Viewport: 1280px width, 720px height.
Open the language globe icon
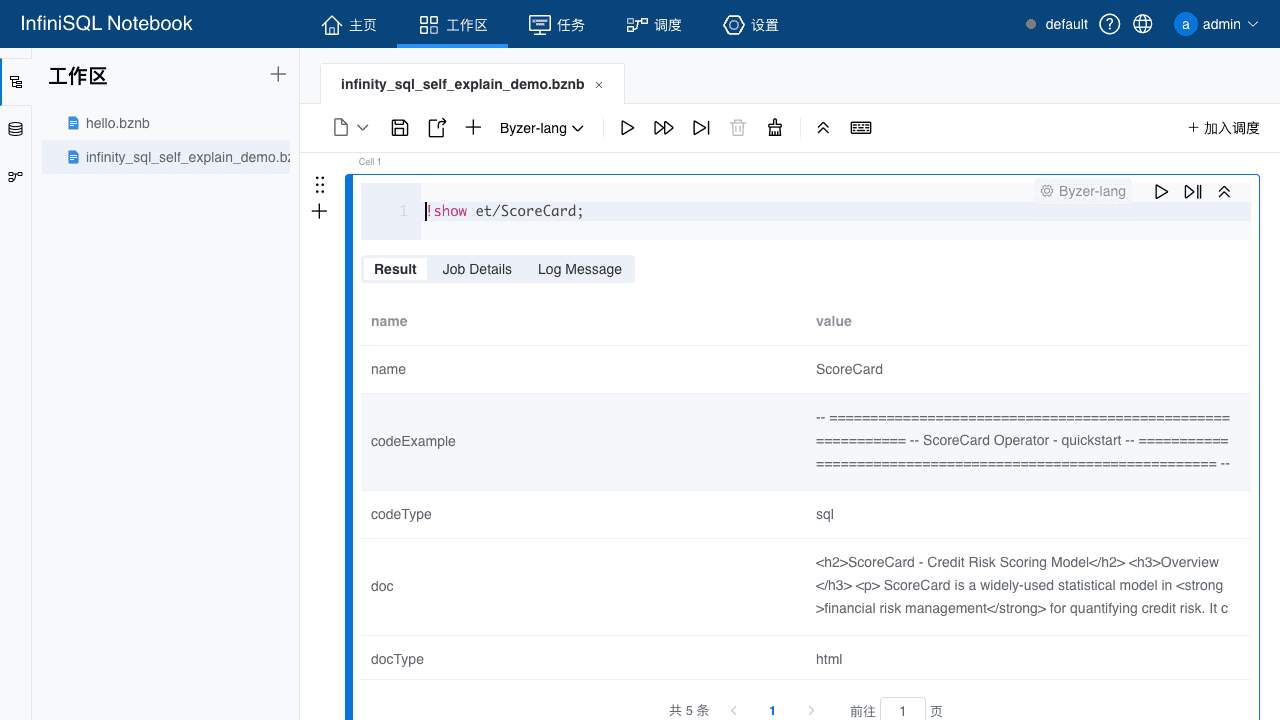coord(1143,25)
